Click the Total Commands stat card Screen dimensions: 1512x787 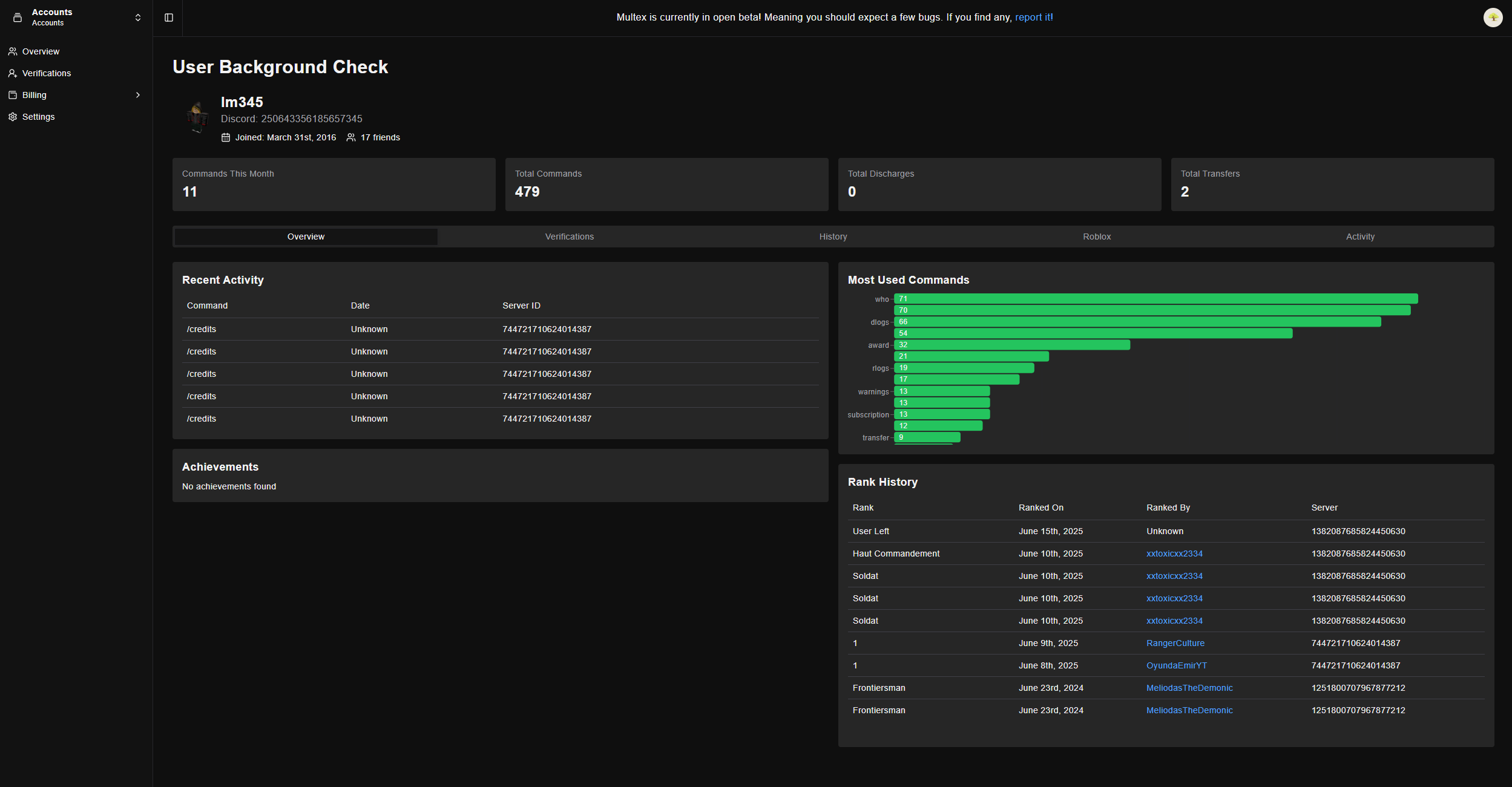pos(666,185)
